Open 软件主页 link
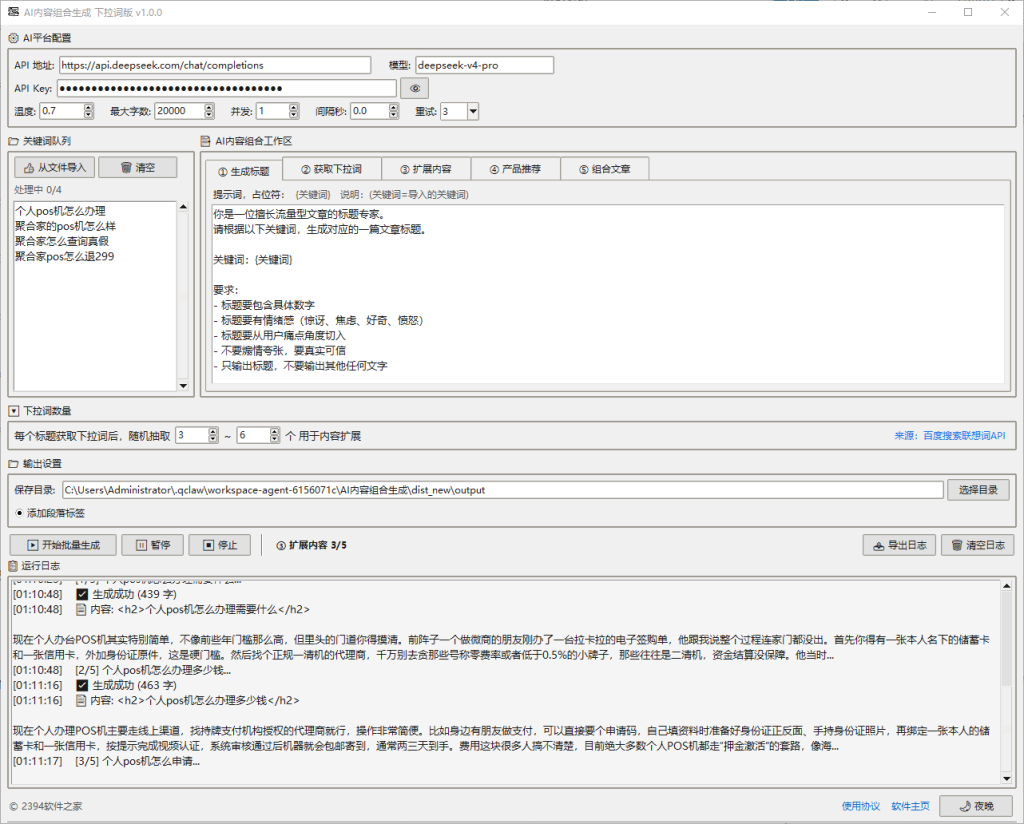1024x824 pixels. pyautogui.click(x=910, y=806)
